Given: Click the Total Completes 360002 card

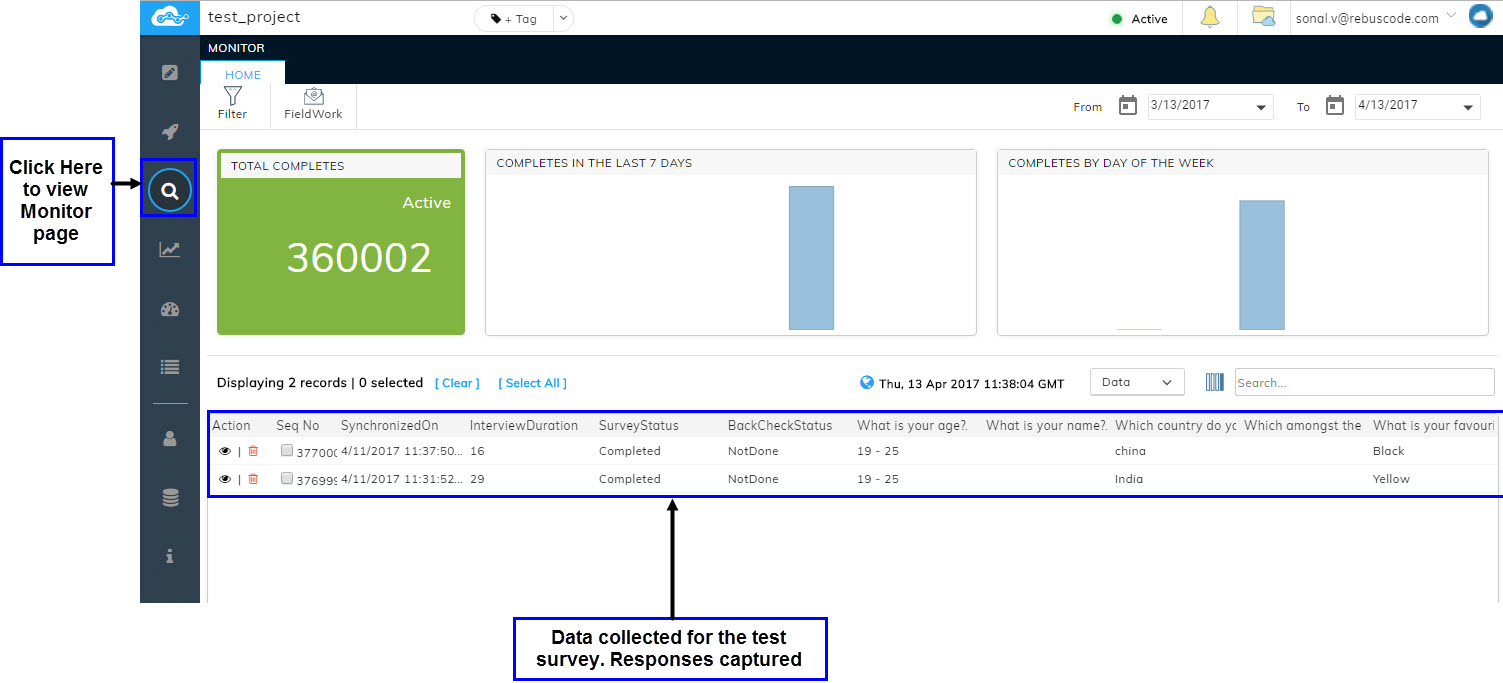Looking at the screenshot, I should (x=341, y=242).
